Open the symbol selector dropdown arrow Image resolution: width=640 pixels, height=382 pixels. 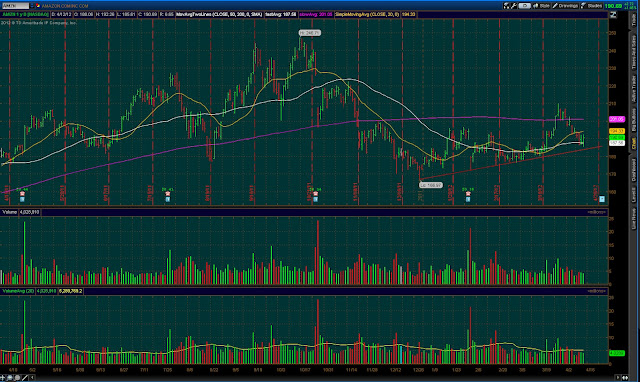[x=32, y=6]
